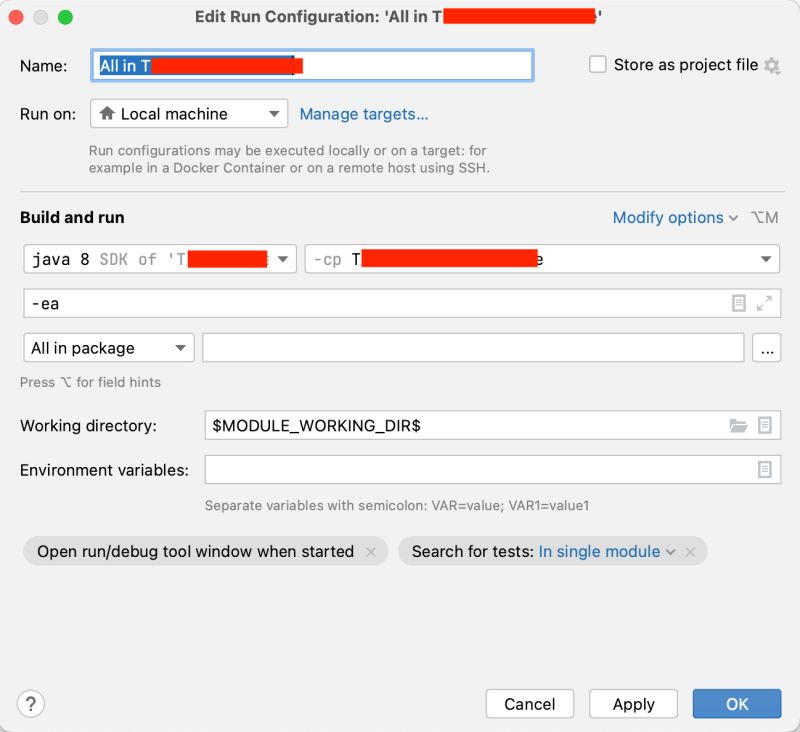Click the Manage targets link
This screenshot has width=800, height=732.
pos(362,113)
